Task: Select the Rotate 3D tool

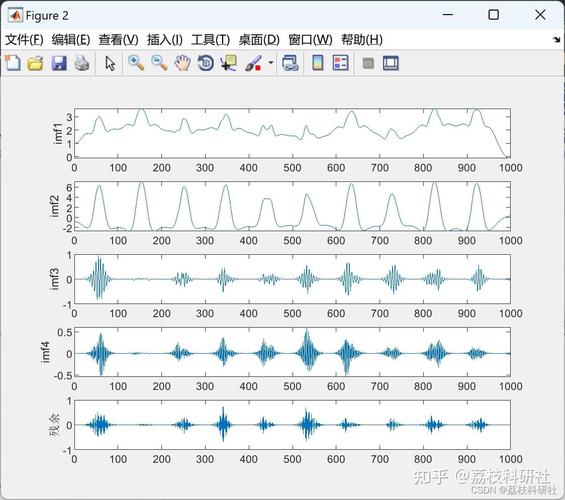Action: coord(206,63)
